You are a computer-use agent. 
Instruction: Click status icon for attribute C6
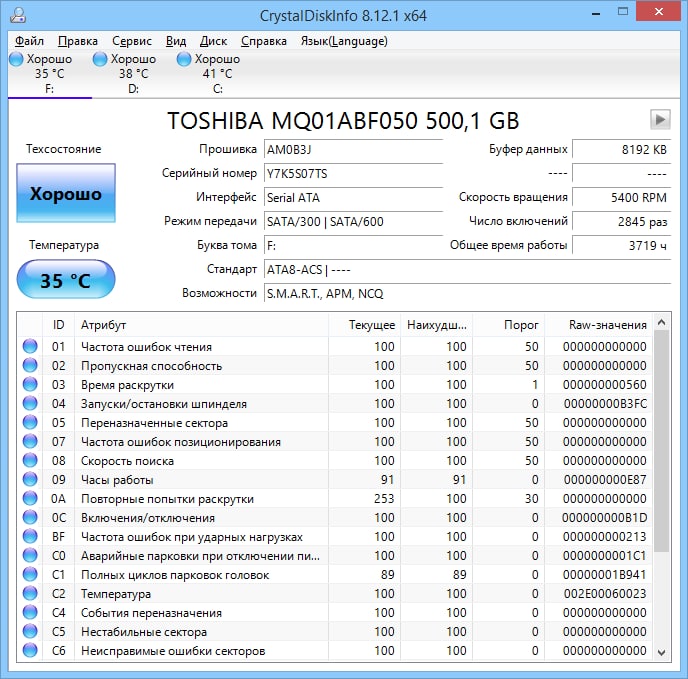30,650
